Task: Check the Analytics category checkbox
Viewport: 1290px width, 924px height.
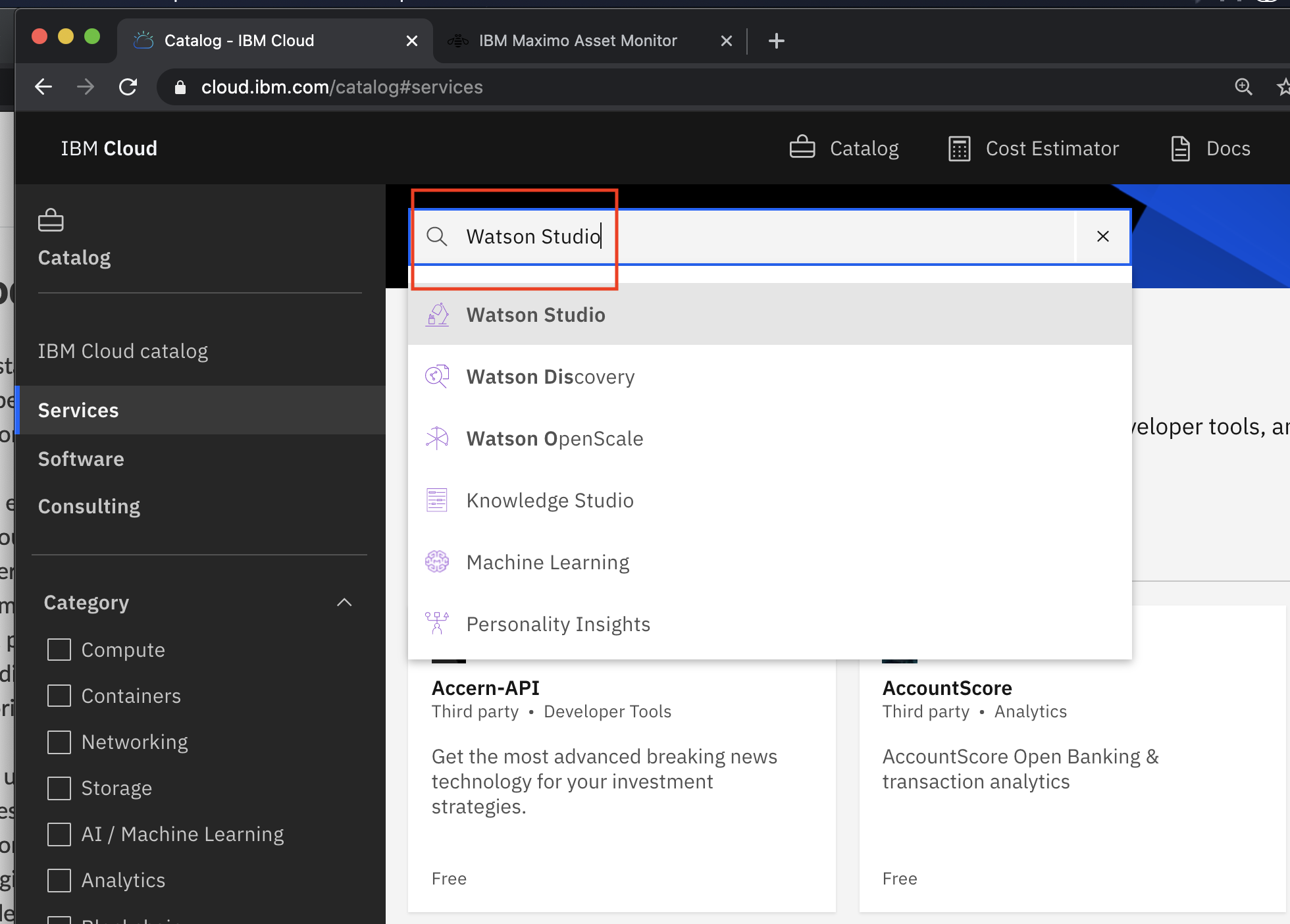Action: [59, 880]
